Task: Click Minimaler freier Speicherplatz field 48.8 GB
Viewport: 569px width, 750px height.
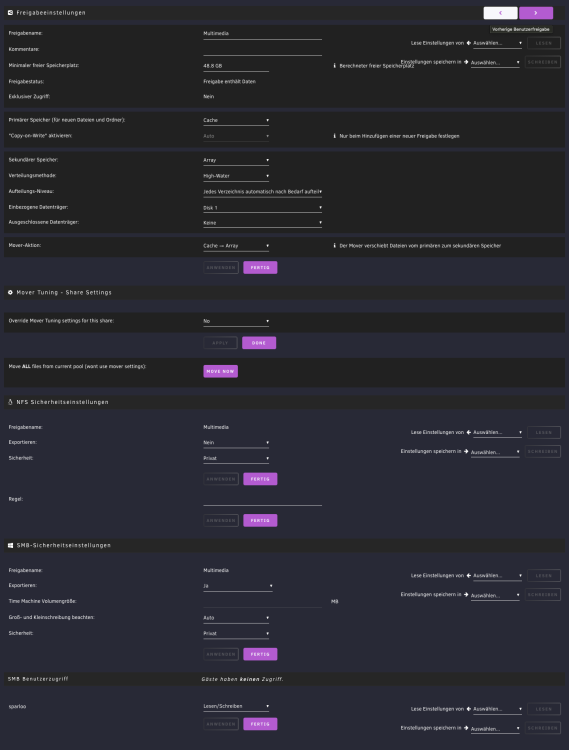Action: click(x=236, y=66)
